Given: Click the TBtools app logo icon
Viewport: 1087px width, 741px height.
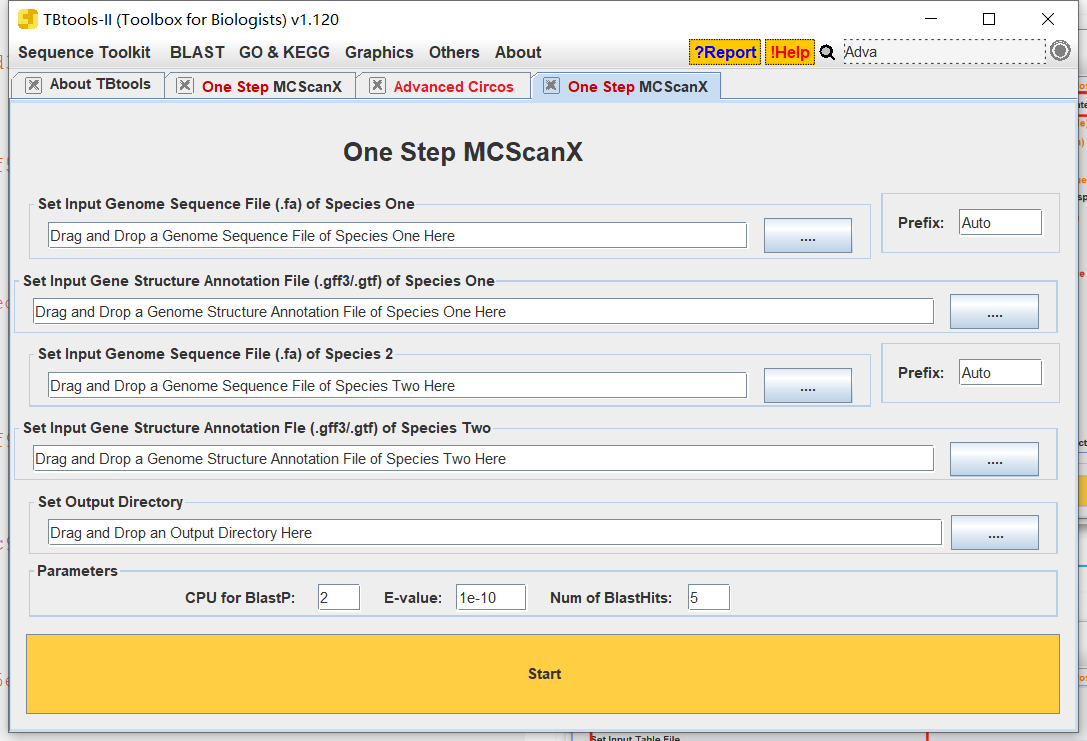Looking at the screenshot, I should tap(28, 19).
